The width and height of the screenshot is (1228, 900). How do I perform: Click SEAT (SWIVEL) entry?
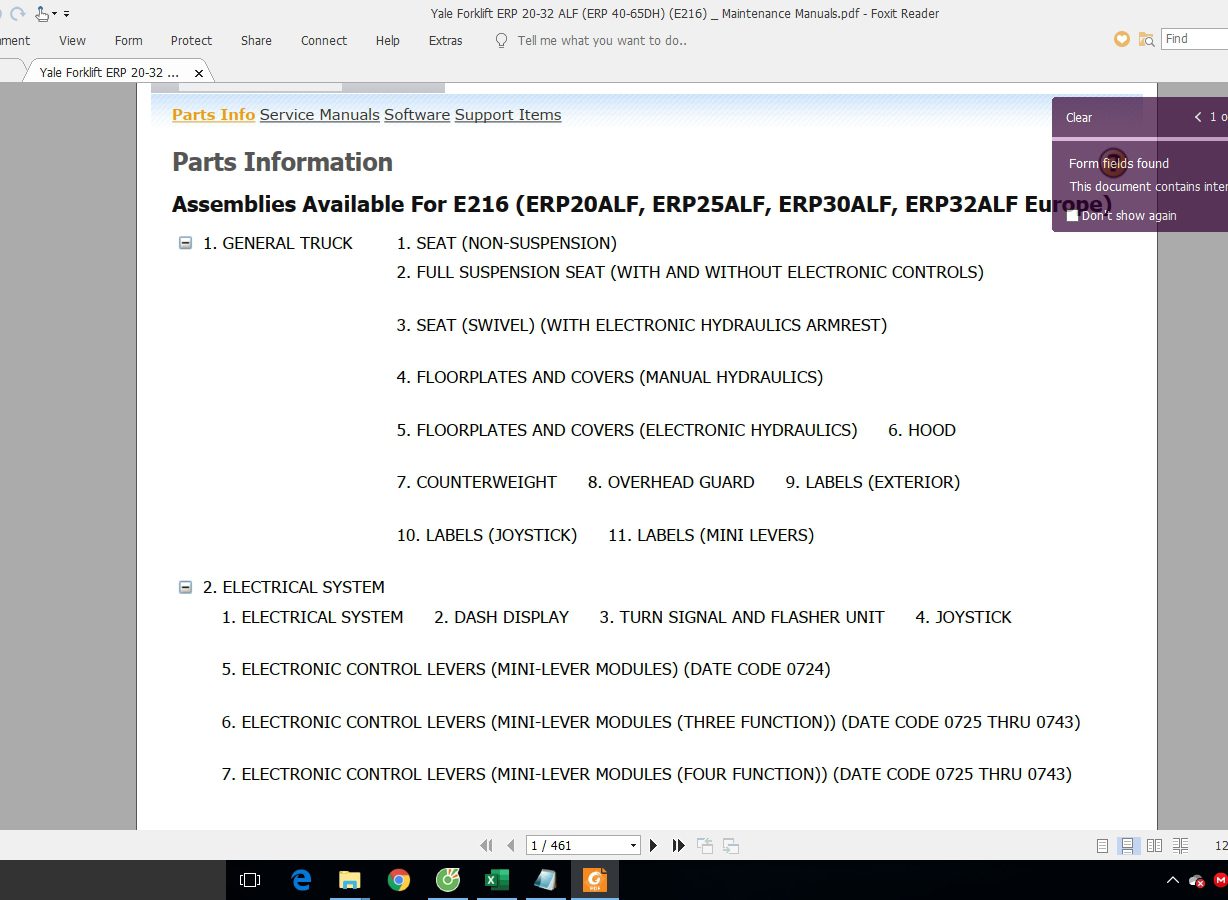[x=642, y=325]
